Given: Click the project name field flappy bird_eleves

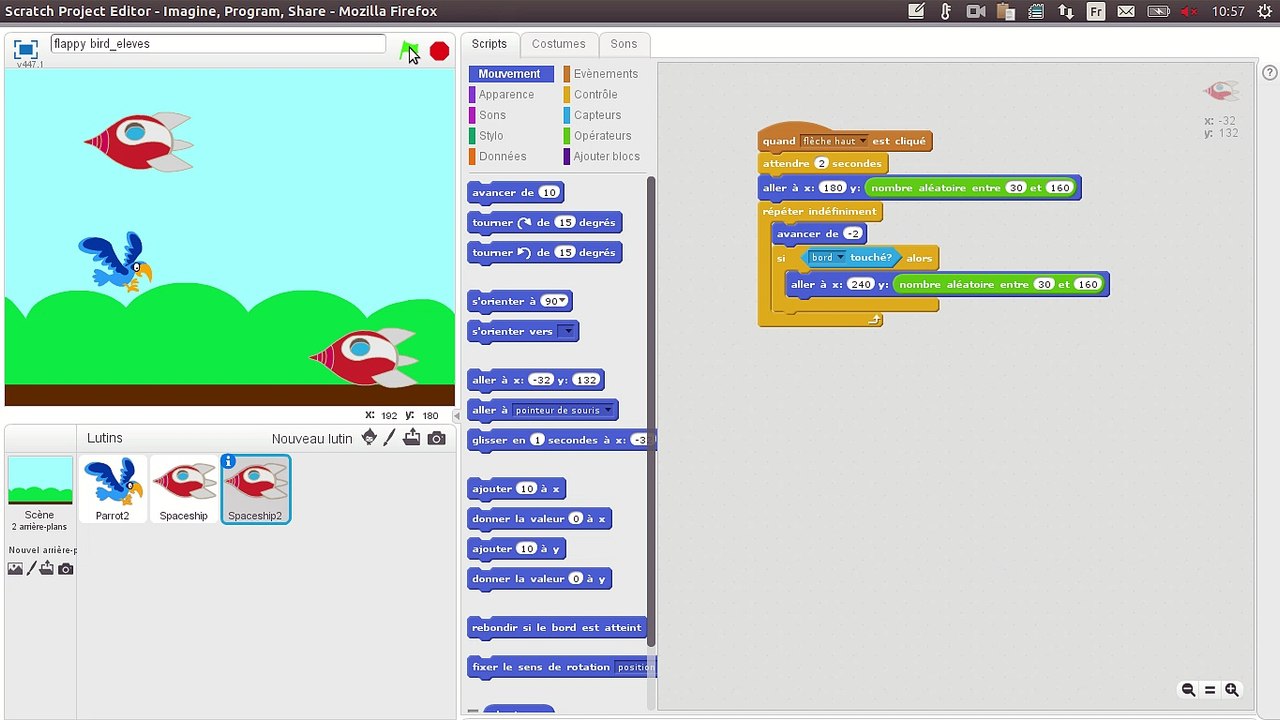Looking at the screenshot, I should (x=217, y=44).
